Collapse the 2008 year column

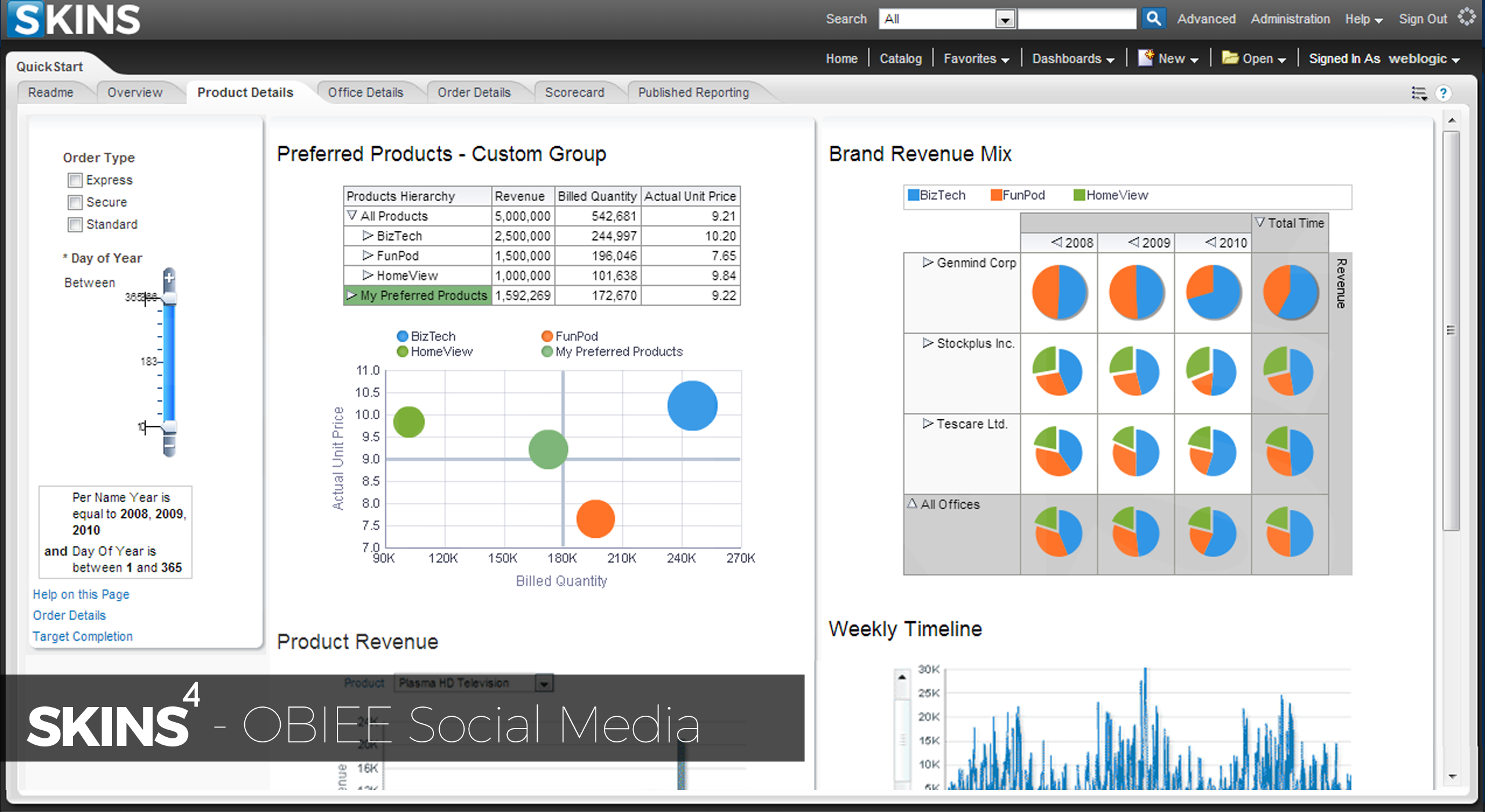1056,242
